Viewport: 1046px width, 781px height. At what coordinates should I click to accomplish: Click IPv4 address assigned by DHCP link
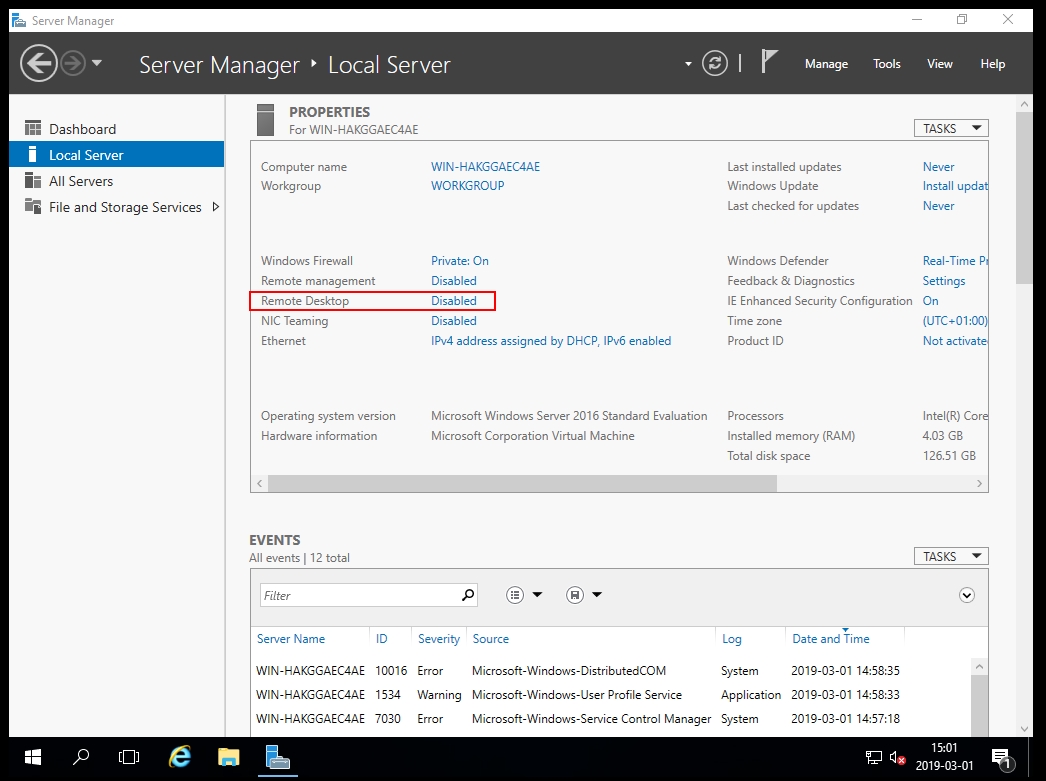coord(551,341)
